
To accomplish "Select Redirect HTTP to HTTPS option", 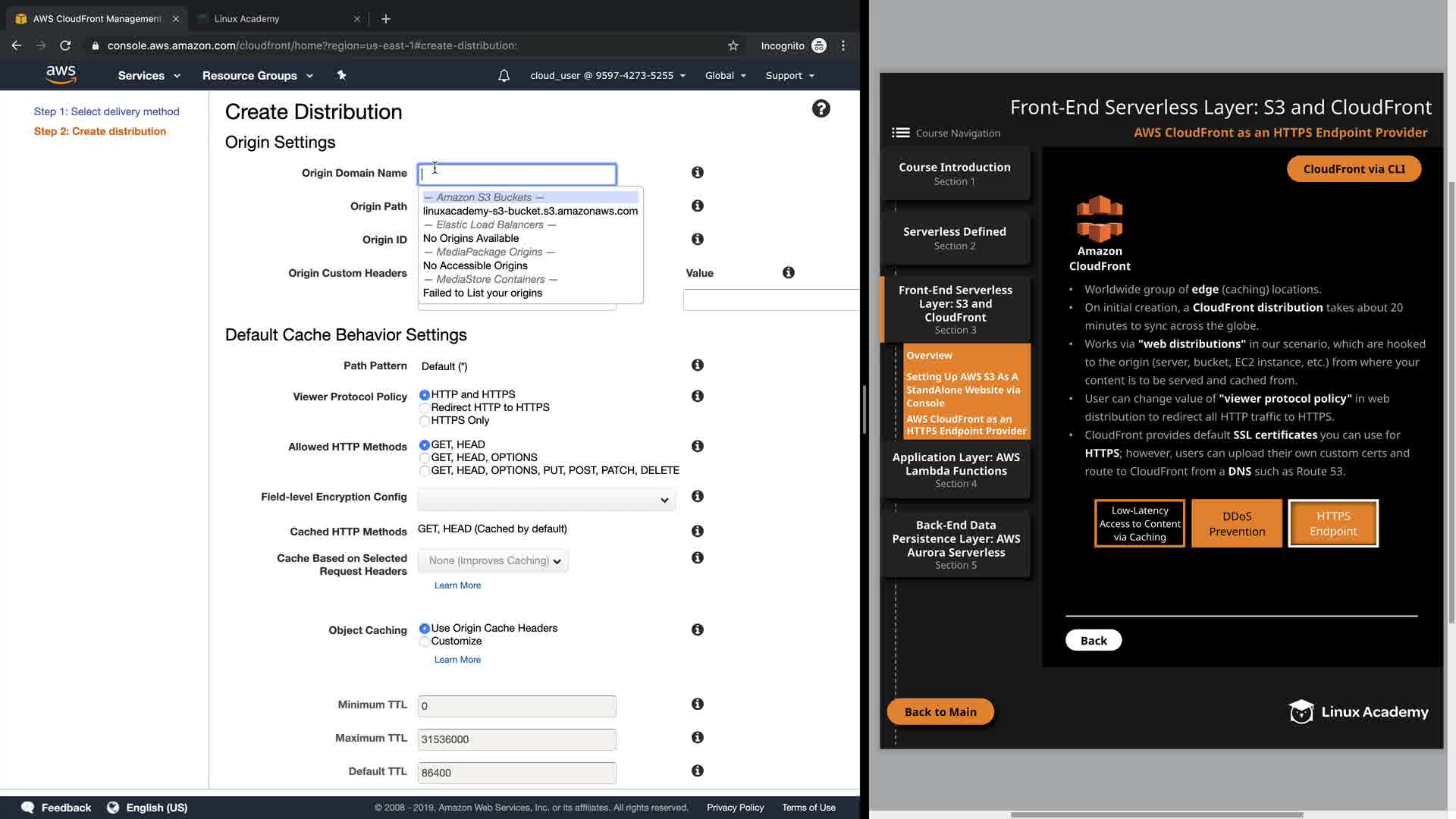I will pyautogui.click(x=425, y=408).
